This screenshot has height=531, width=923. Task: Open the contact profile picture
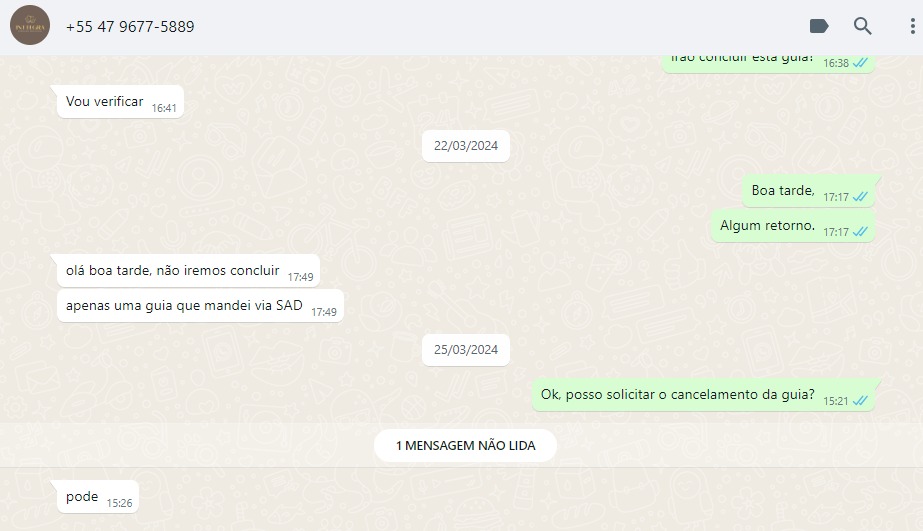point(30,26)
